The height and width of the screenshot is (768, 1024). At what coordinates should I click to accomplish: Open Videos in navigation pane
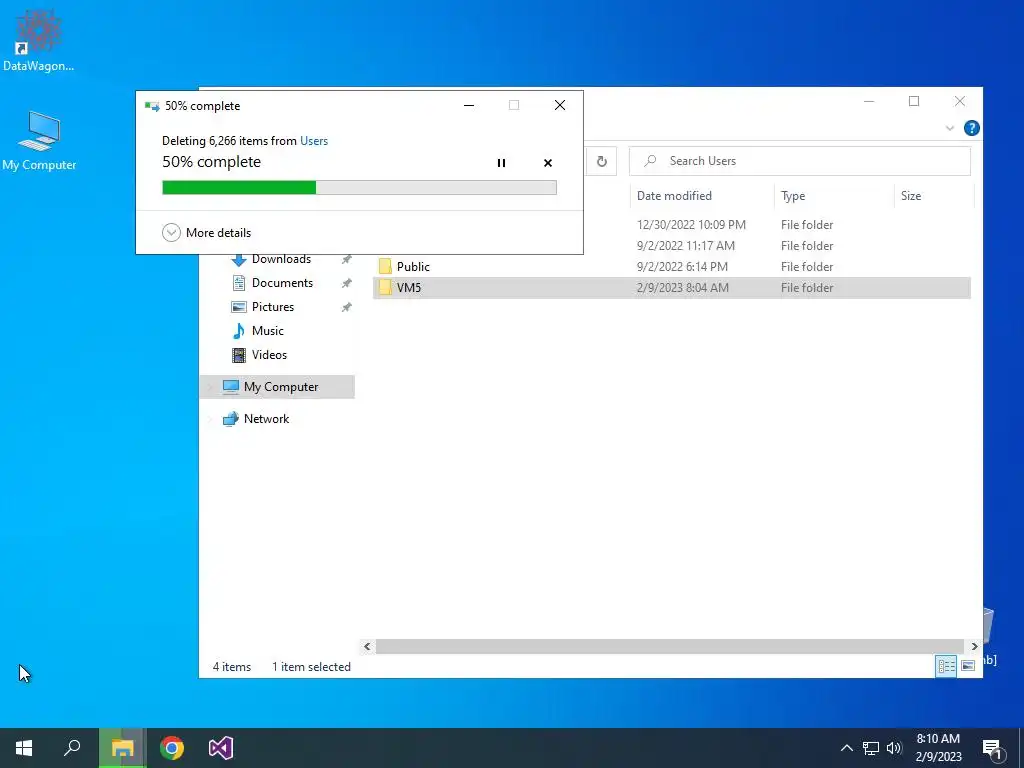pos(268,355)
